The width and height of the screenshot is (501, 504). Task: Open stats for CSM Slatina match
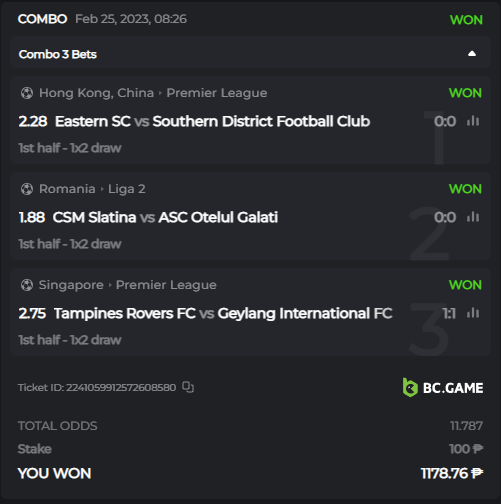[473, 217]
